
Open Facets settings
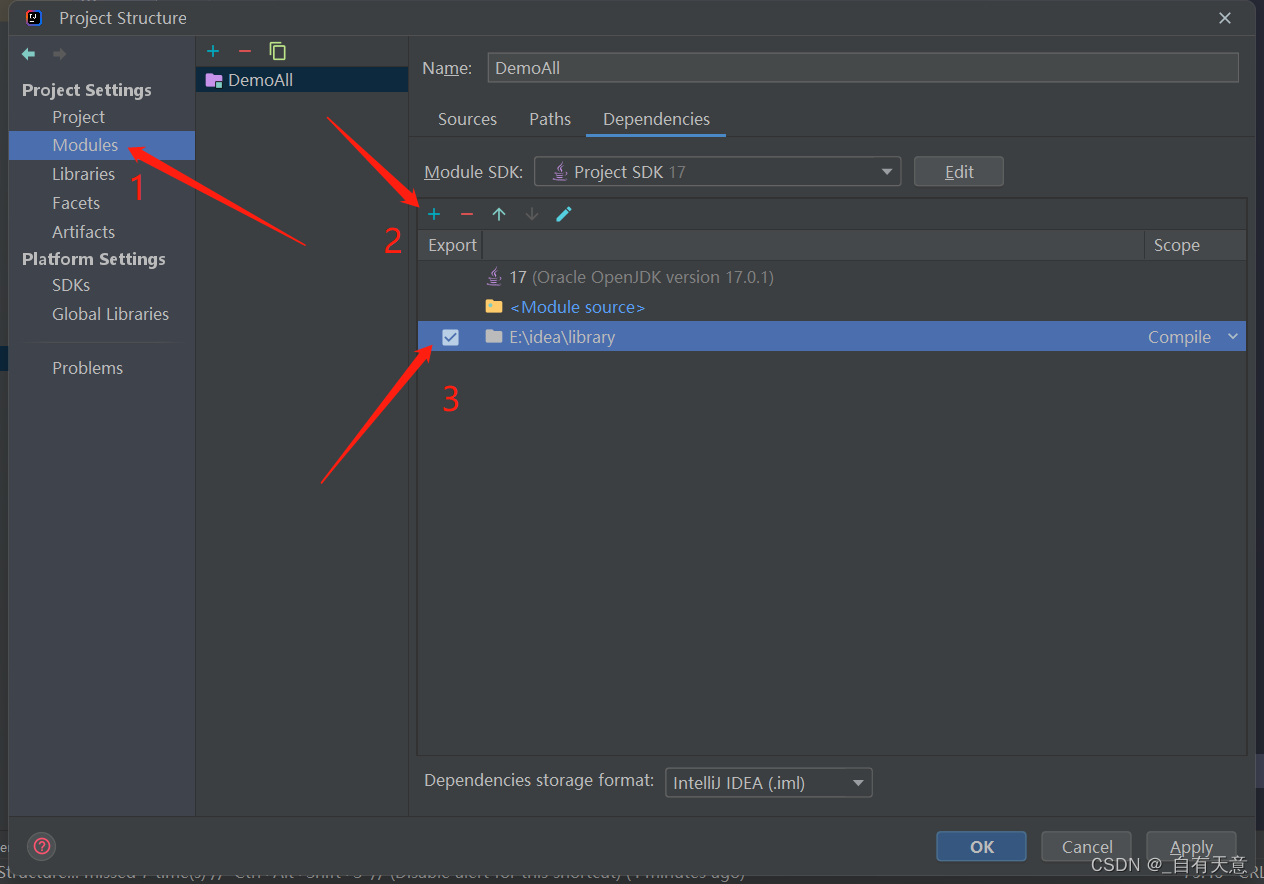pyautogui.click(x=76, y=203)
